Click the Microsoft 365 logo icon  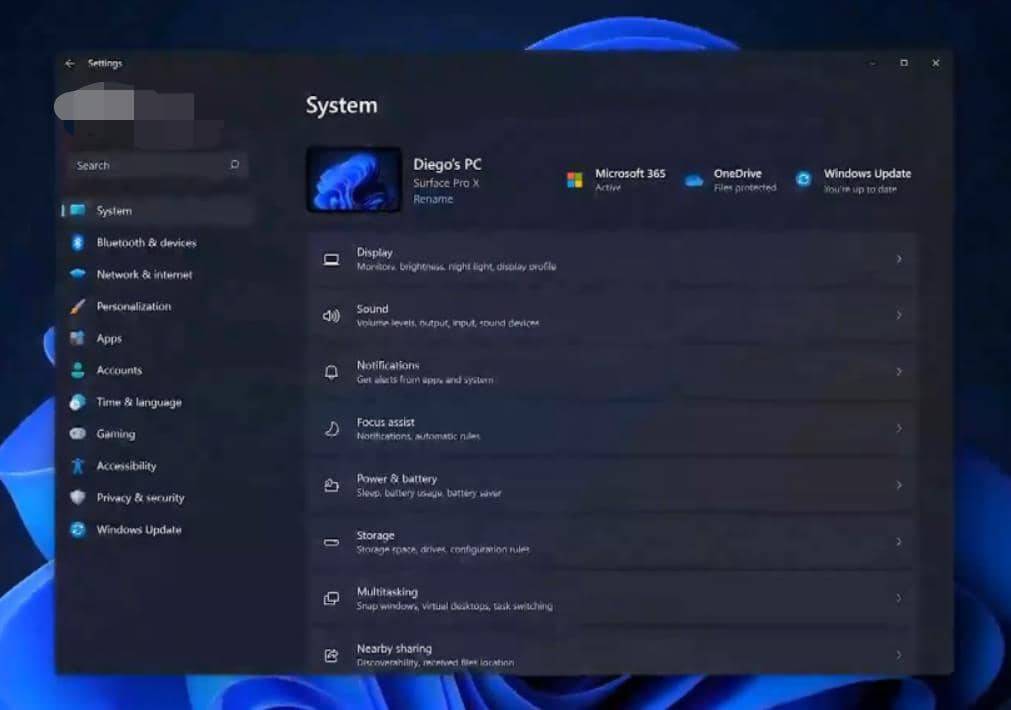(574, 180)
